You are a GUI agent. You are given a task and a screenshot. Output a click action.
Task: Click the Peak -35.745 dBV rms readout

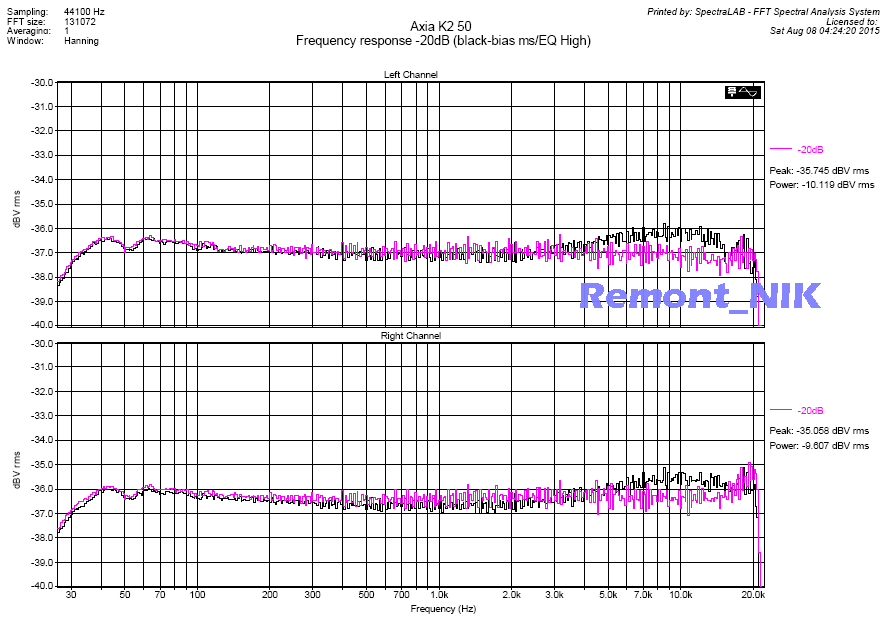click(x=819, y=170)
